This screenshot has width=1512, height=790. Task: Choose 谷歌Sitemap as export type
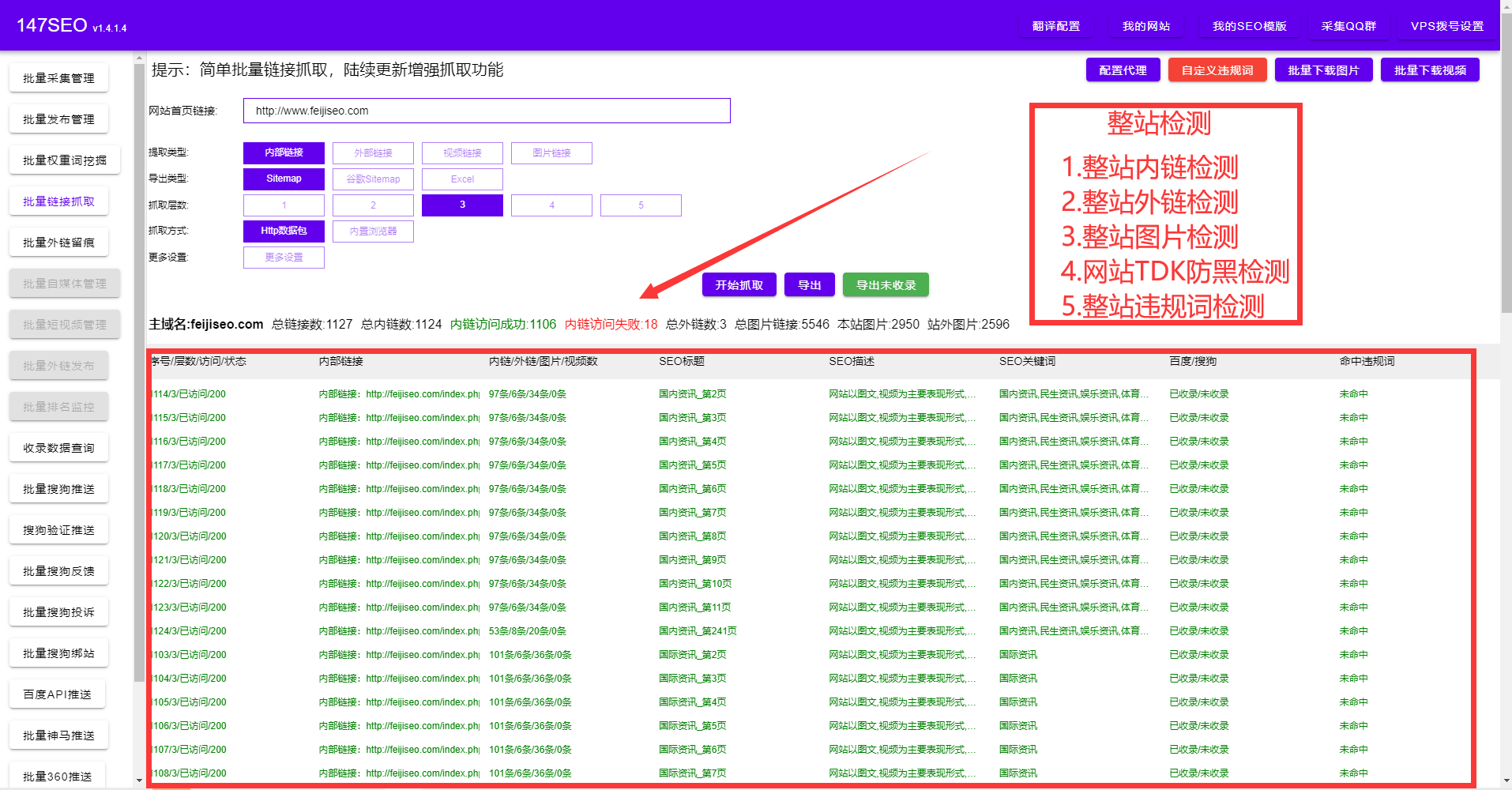[x=372, y=179]
